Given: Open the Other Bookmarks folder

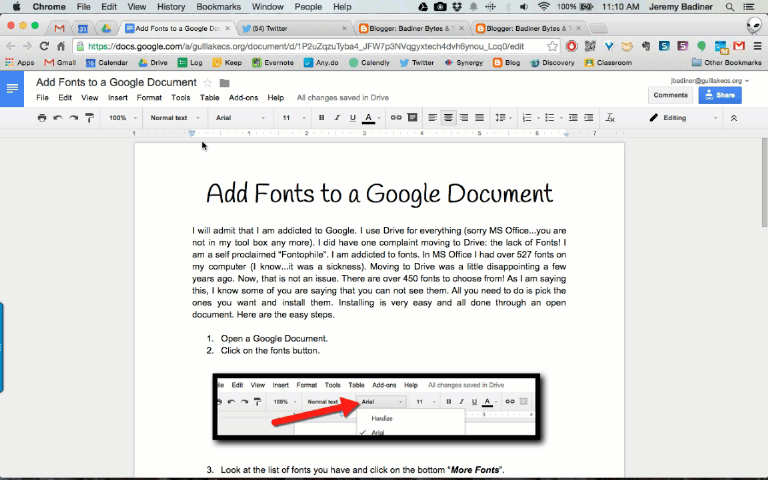Looking at the screenshot, I should [x=727, y=63].
